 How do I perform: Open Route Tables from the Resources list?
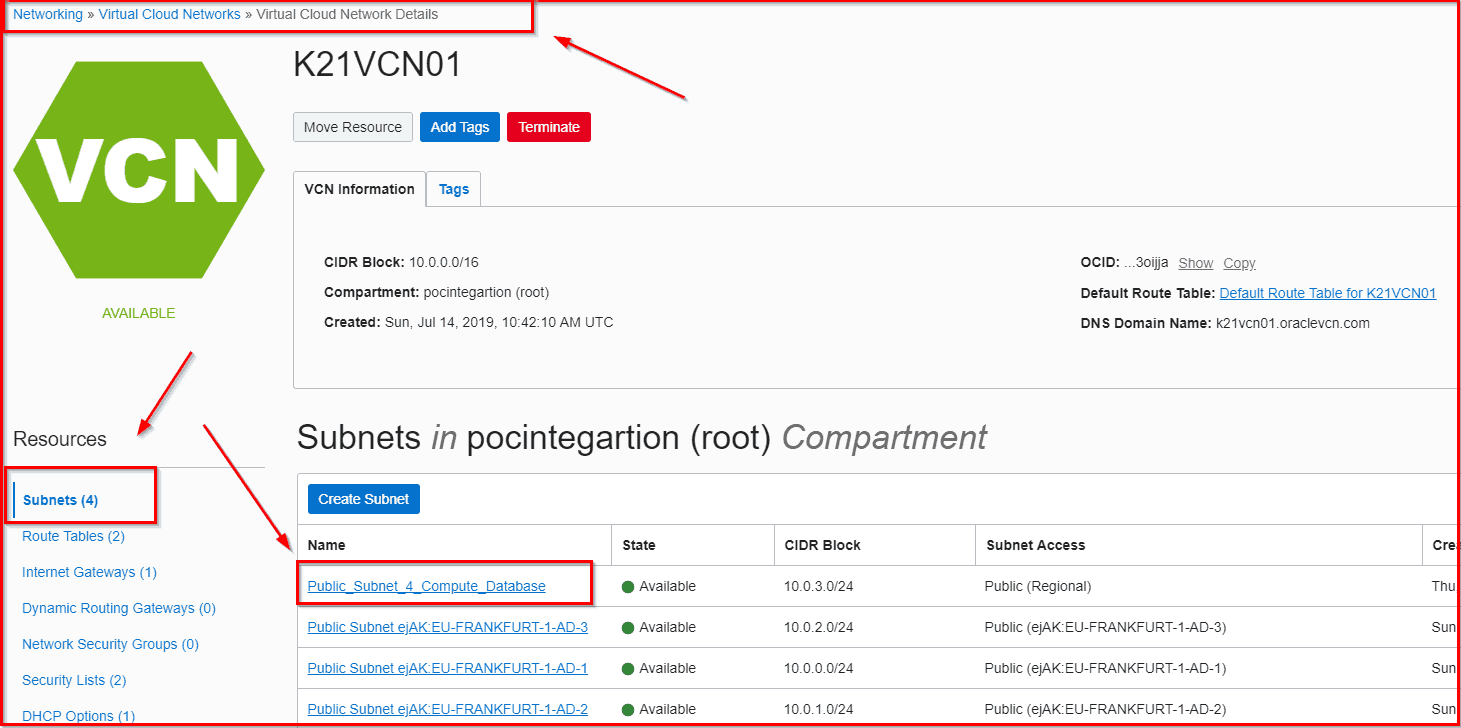[73, 536]
